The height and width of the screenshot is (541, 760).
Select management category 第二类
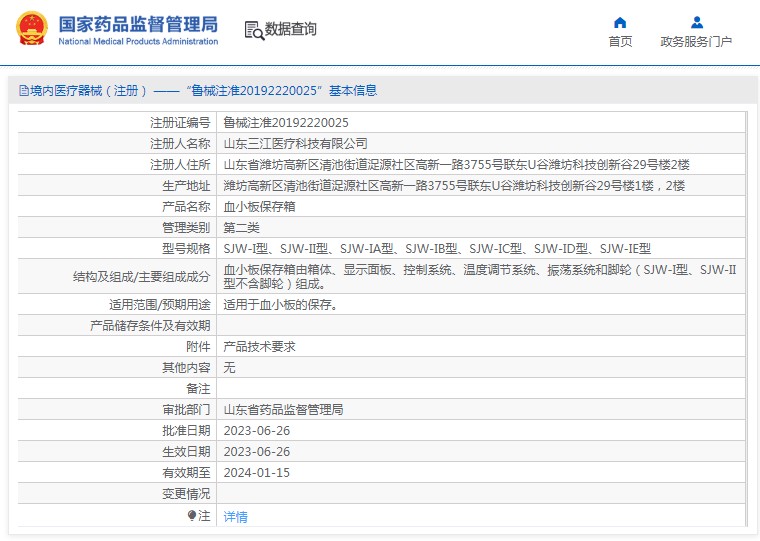coord(241,227)
